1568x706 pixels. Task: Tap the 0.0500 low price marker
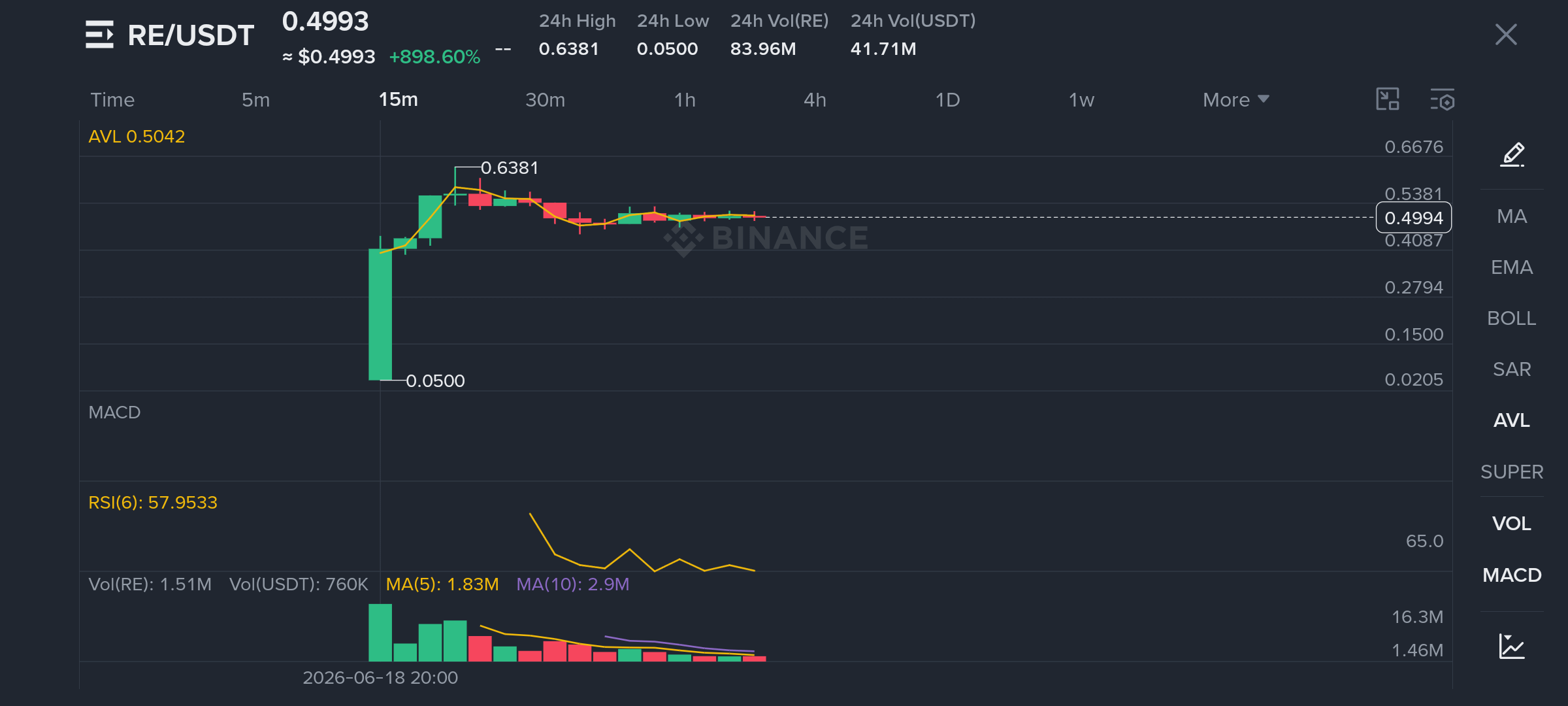pyautogui.click(x=435, y=381)
